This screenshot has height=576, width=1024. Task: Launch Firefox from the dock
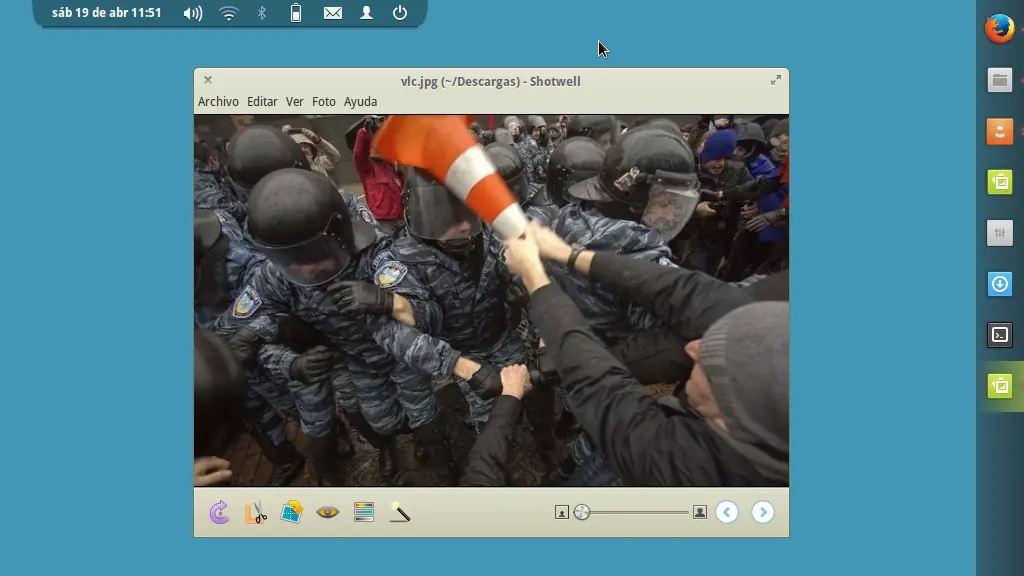click(999, 29)
